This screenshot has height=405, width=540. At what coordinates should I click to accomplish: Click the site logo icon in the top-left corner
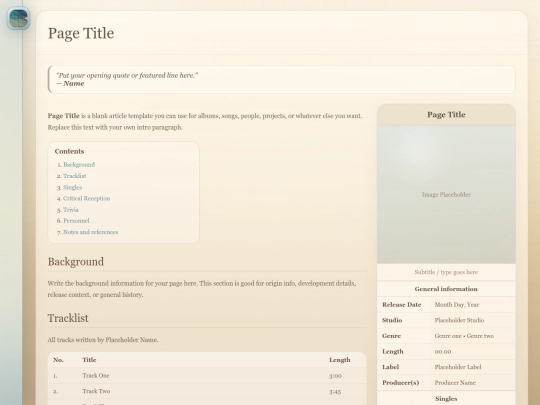click(x=19, y=19)
